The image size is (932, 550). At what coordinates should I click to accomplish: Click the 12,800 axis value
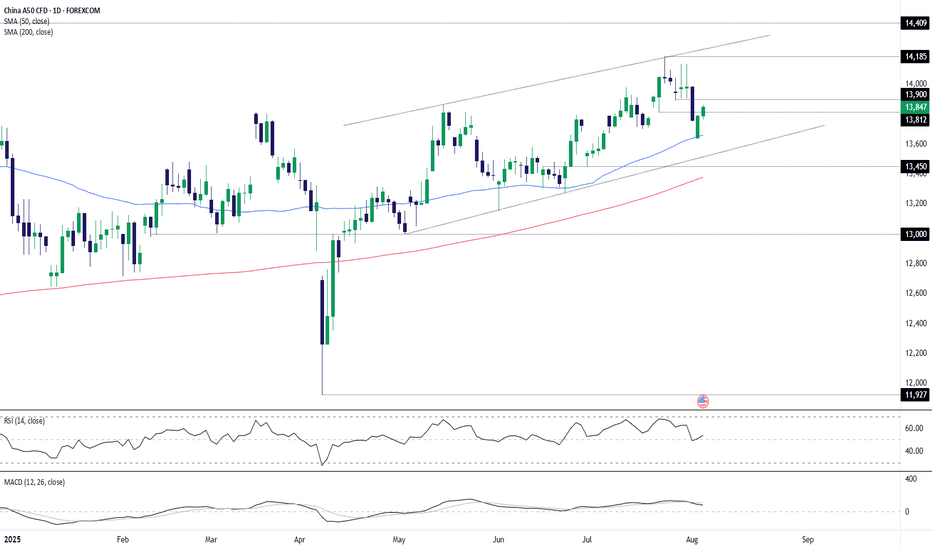click(916, 263)
